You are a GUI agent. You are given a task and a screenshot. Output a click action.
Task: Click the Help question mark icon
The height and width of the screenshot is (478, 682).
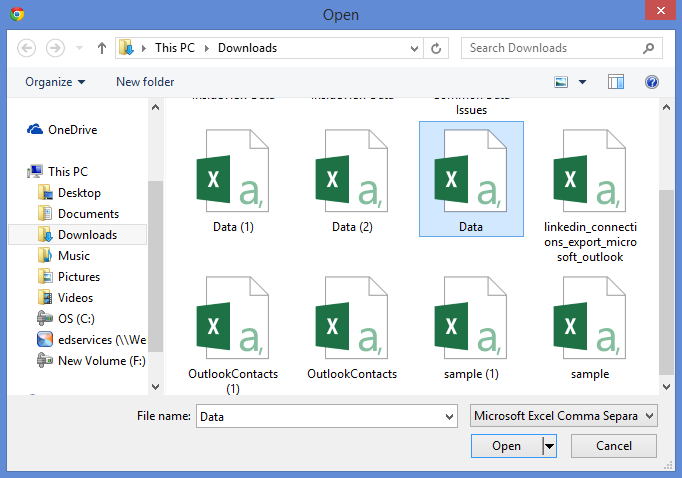point(651,82)
